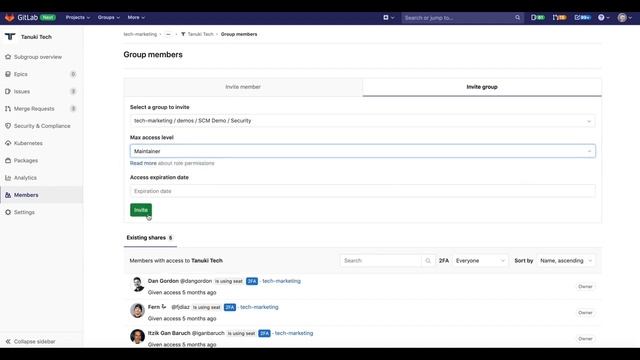640x360 pixels.
Task: Click the Members icon in sidebar
Action: (8, 195)
